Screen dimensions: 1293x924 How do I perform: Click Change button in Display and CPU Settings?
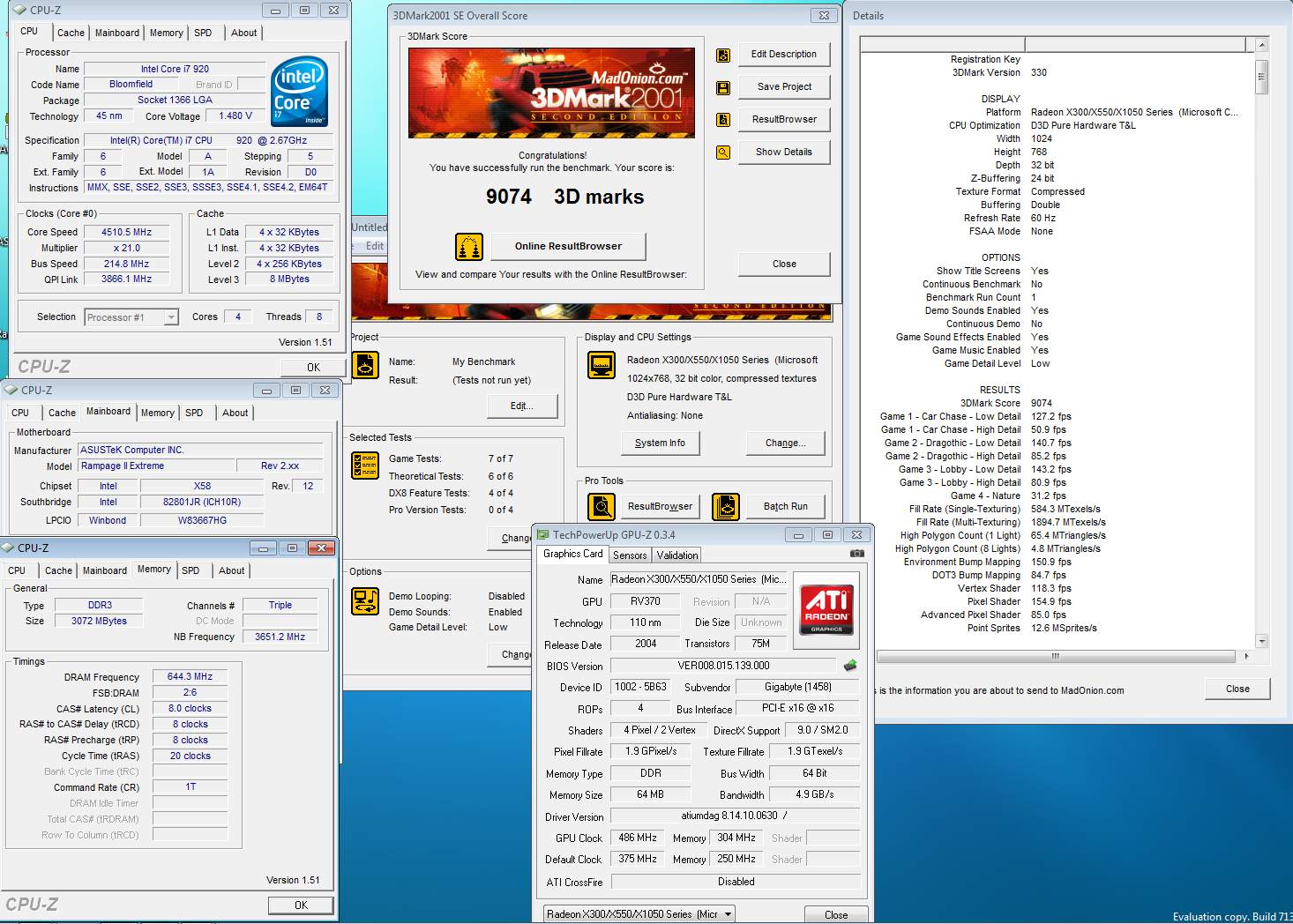(x=786, y=443)
